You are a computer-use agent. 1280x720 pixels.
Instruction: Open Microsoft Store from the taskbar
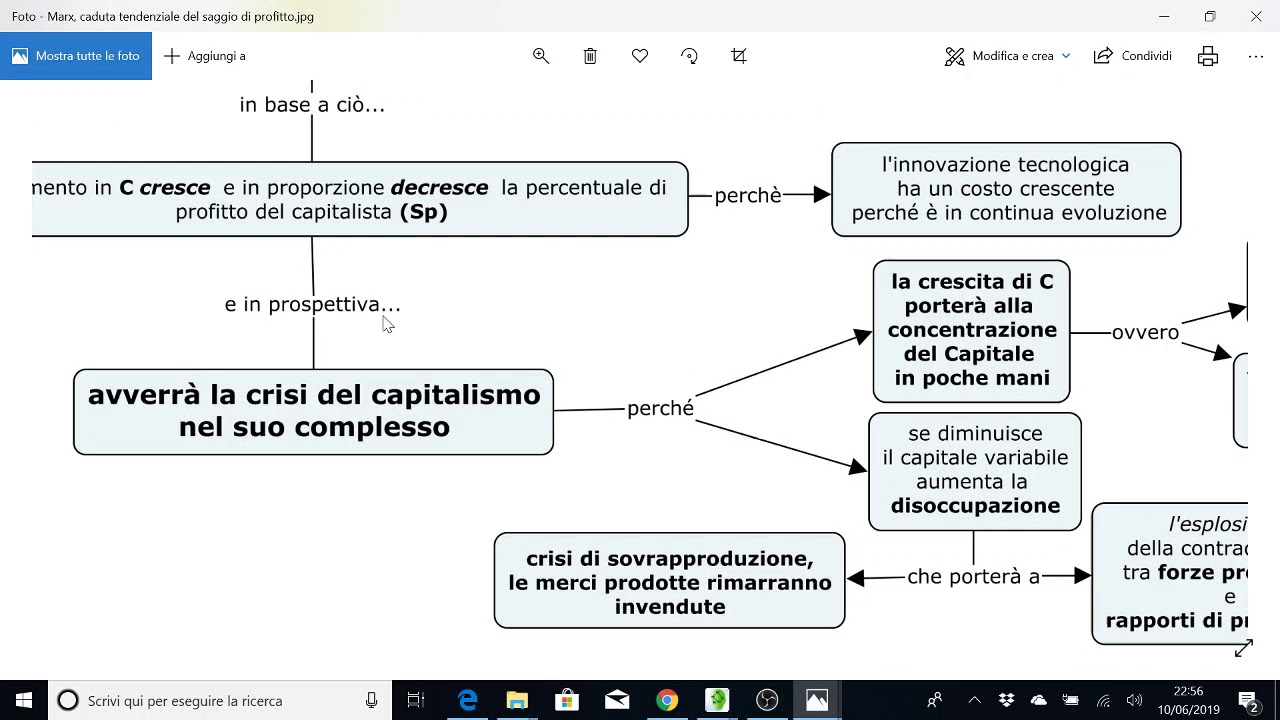click(567, 700)
